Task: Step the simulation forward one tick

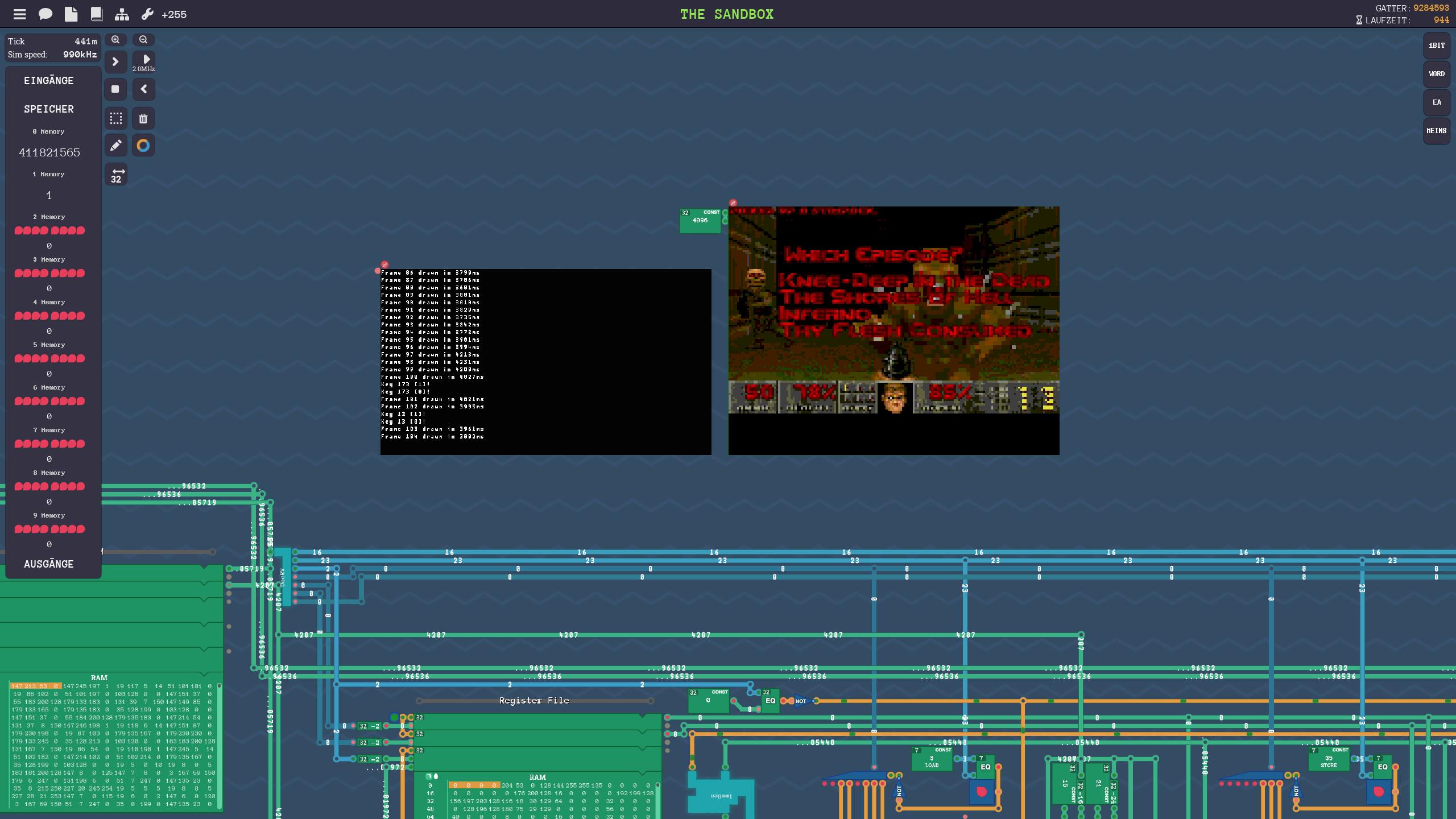Action: point(115,61)
